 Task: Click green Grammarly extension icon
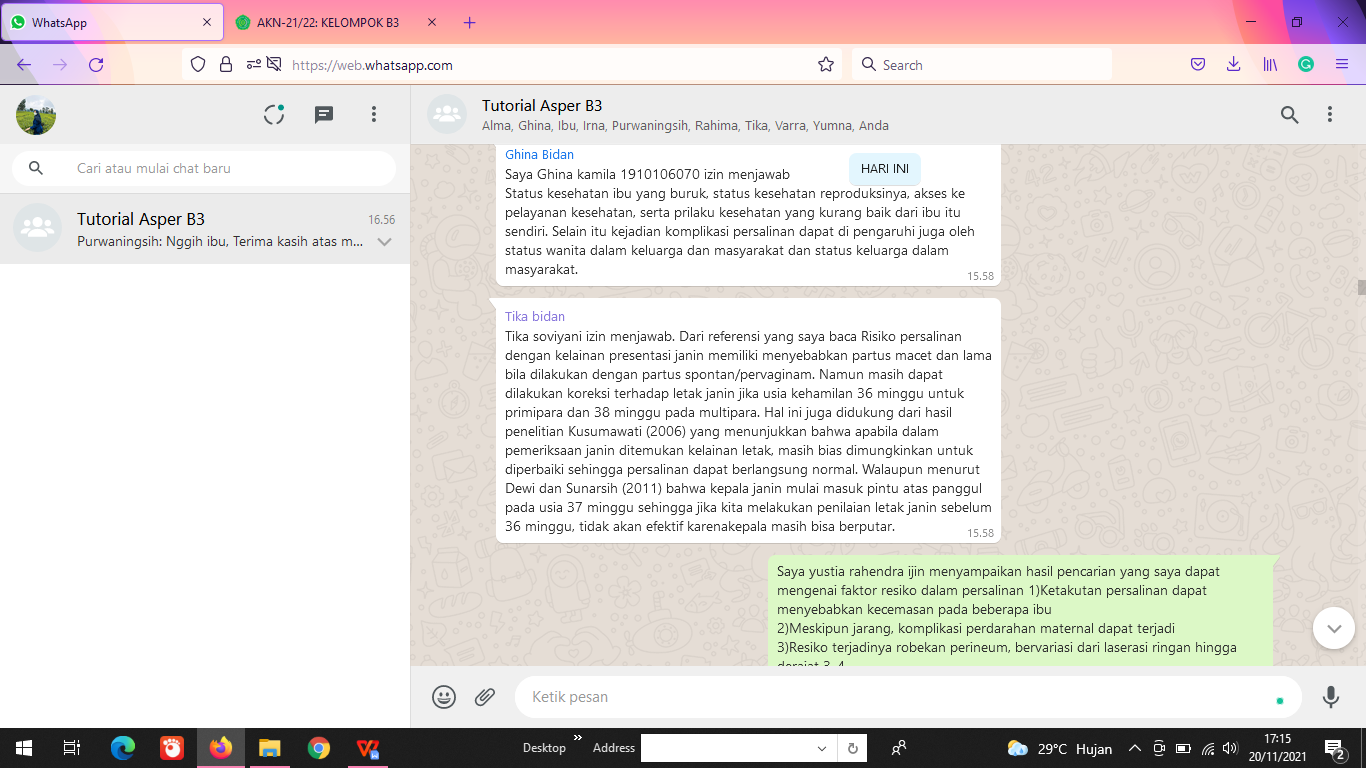click(x=1306, y=65)
